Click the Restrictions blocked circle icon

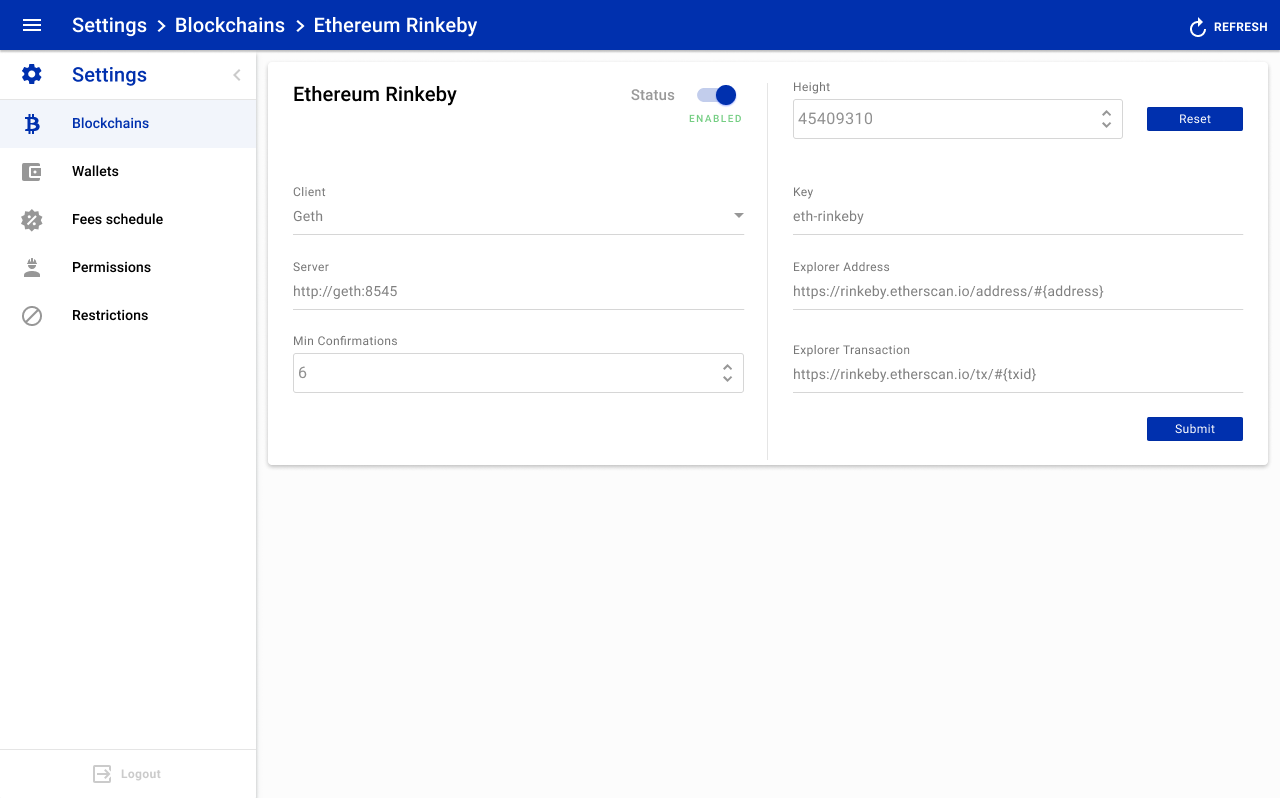click(32, 316)
